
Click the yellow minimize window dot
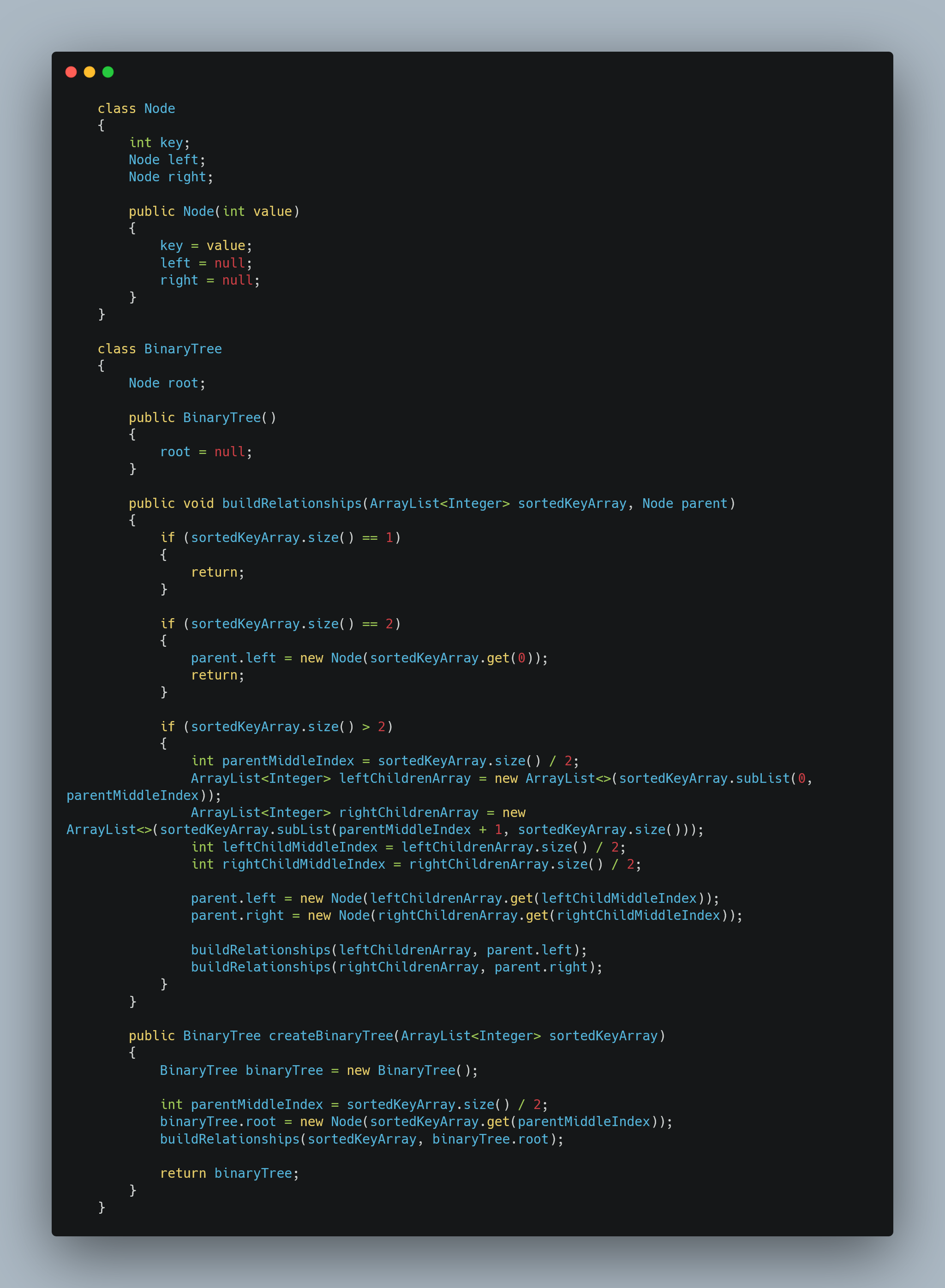pos(89,72)
